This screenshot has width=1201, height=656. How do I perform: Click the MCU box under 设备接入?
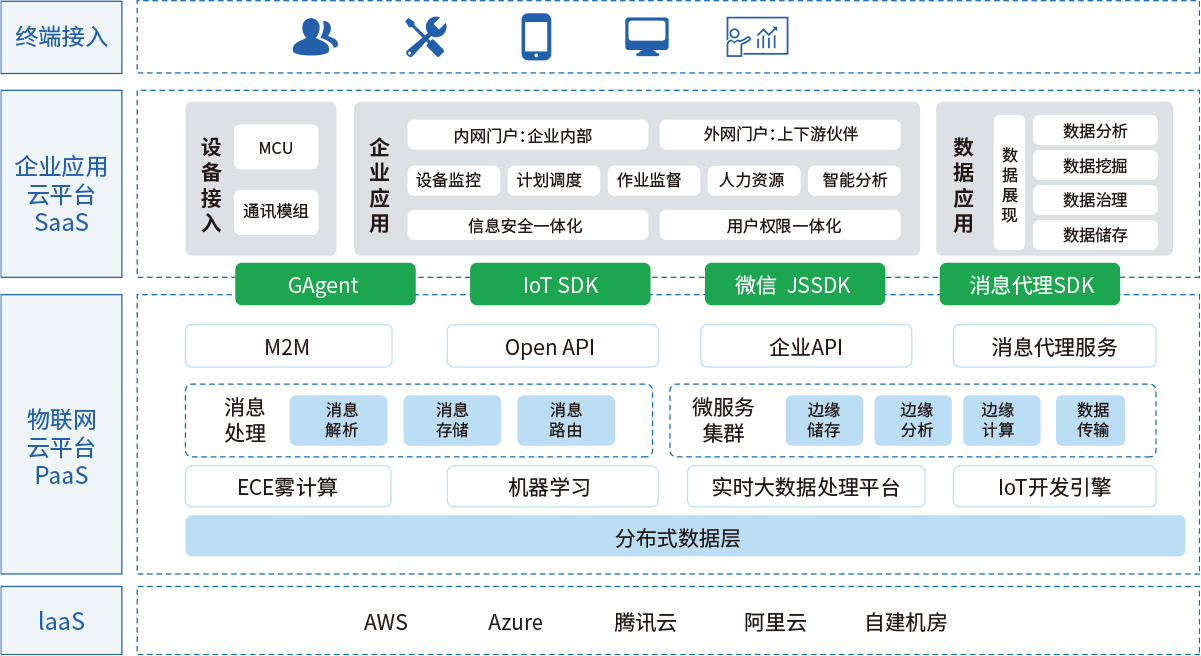[276, 148]
